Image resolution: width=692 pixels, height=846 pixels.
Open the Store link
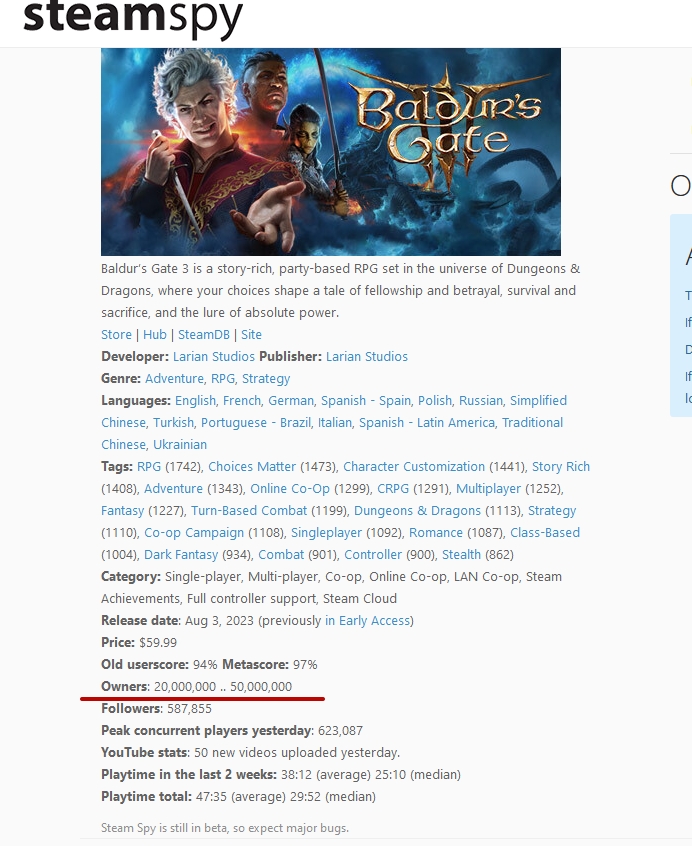click(x=116, y=335)
